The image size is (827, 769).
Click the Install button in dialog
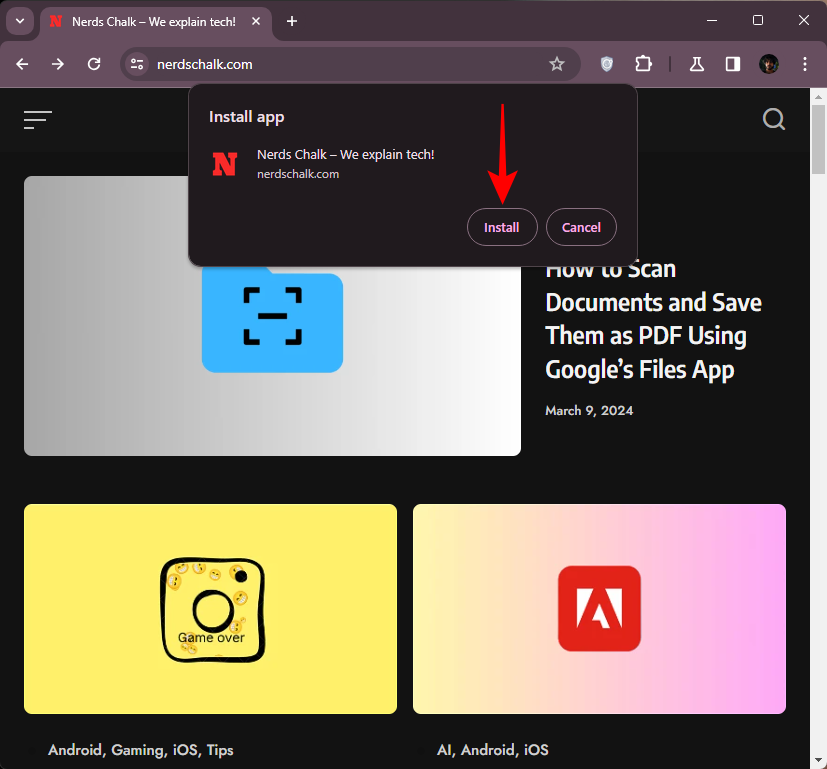point(501,227)
